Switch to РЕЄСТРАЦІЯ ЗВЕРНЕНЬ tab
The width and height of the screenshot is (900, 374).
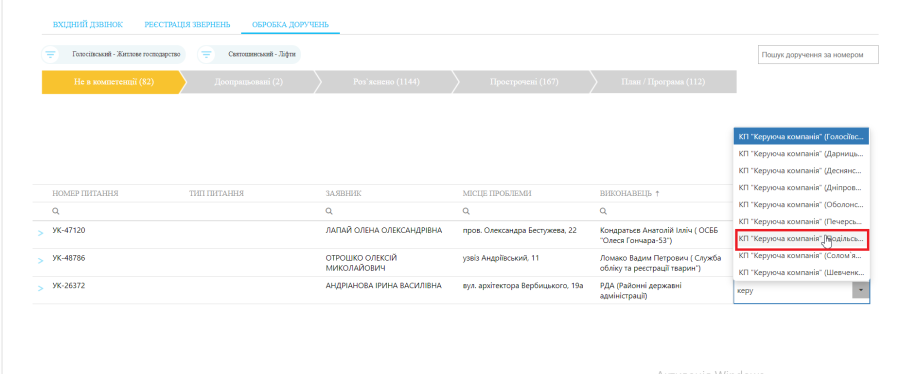tap(187, 25)
